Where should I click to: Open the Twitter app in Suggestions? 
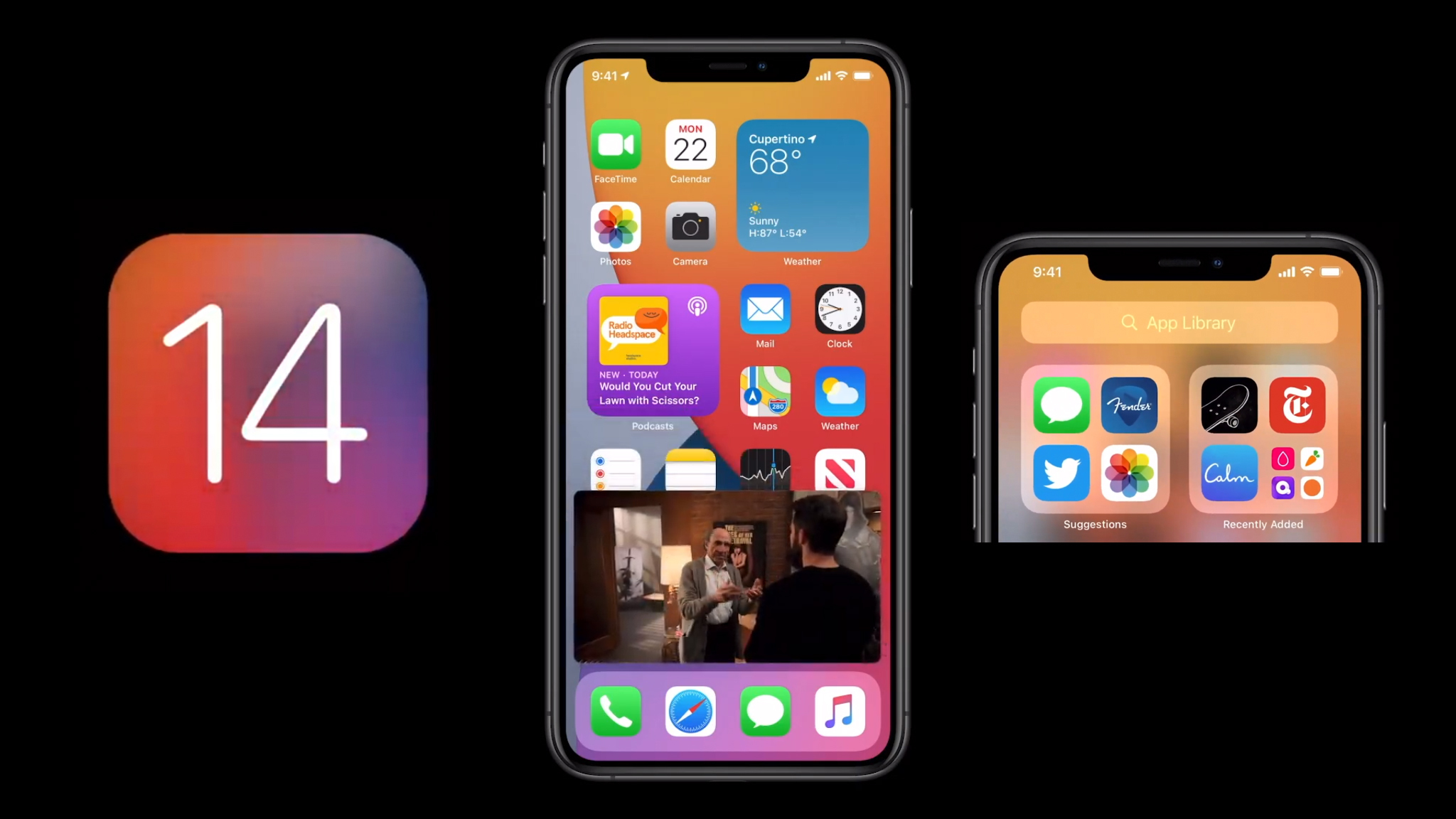tap(1062, 472)
